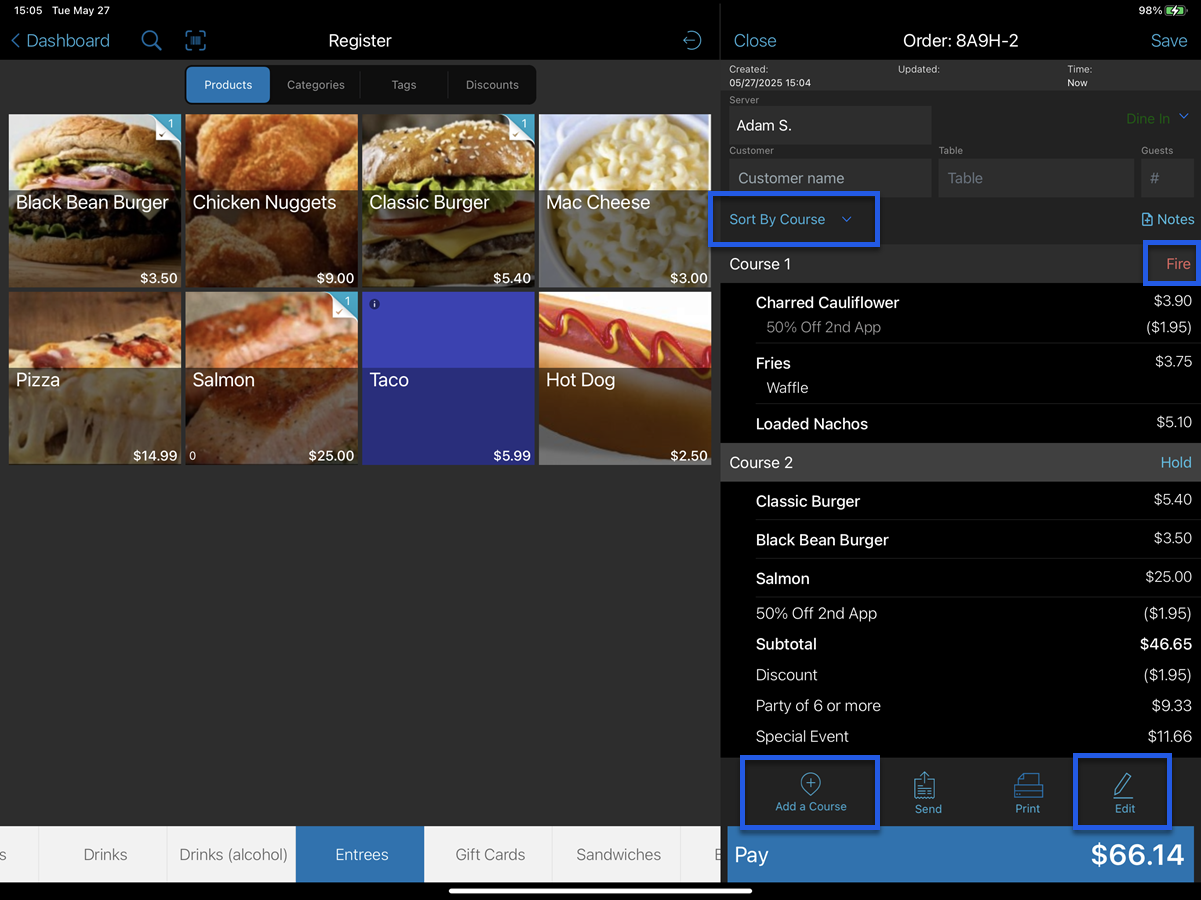The image size is (1201, 900).
Task: Tap the circular arrow icon beside Register
Action: tap(692, 41)
